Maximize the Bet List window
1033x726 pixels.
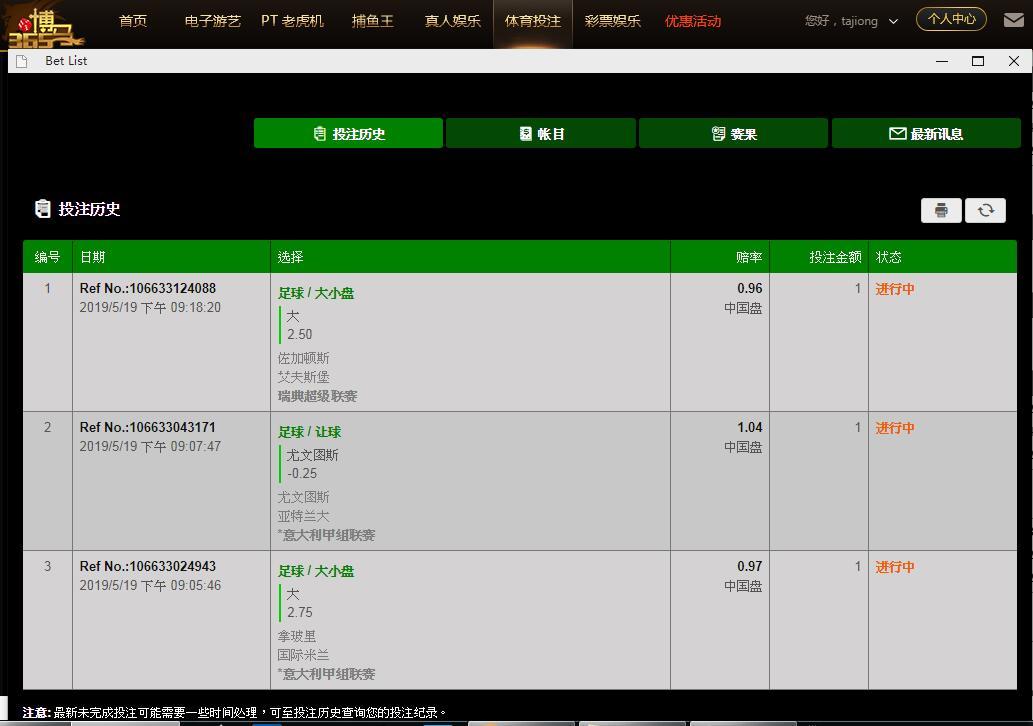pos(978,61)
